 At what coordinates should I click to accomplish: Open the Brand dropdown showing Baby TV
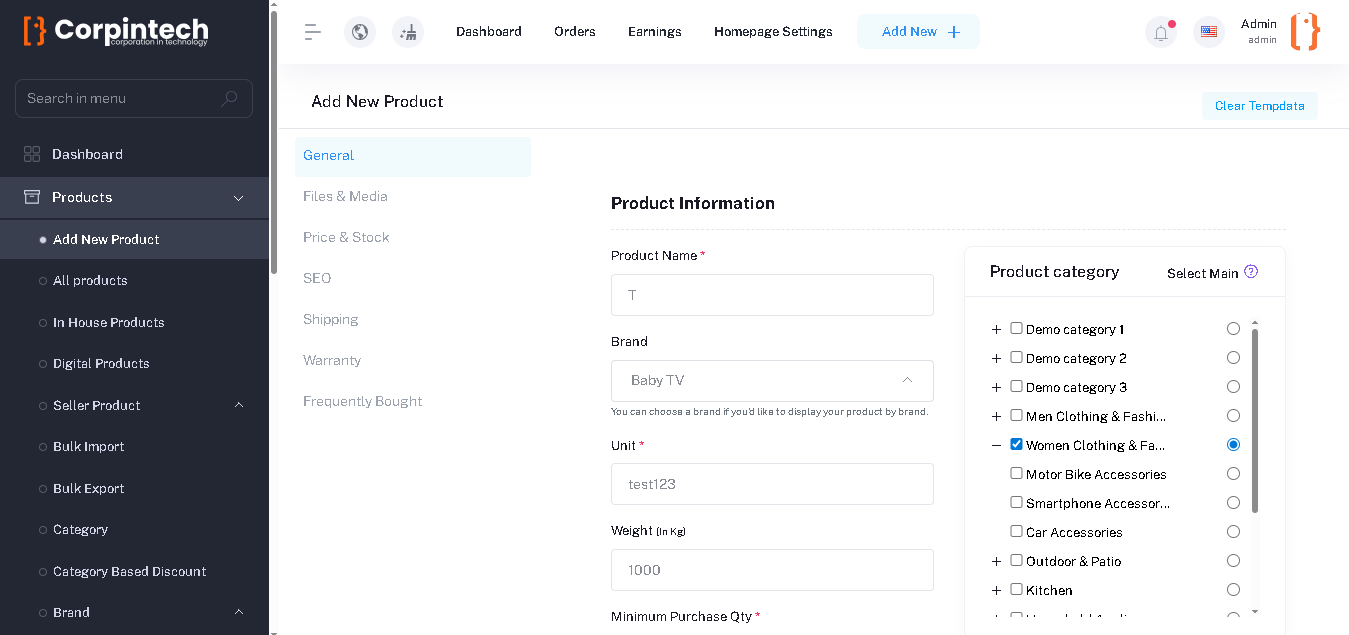click(x=772, y=381)
